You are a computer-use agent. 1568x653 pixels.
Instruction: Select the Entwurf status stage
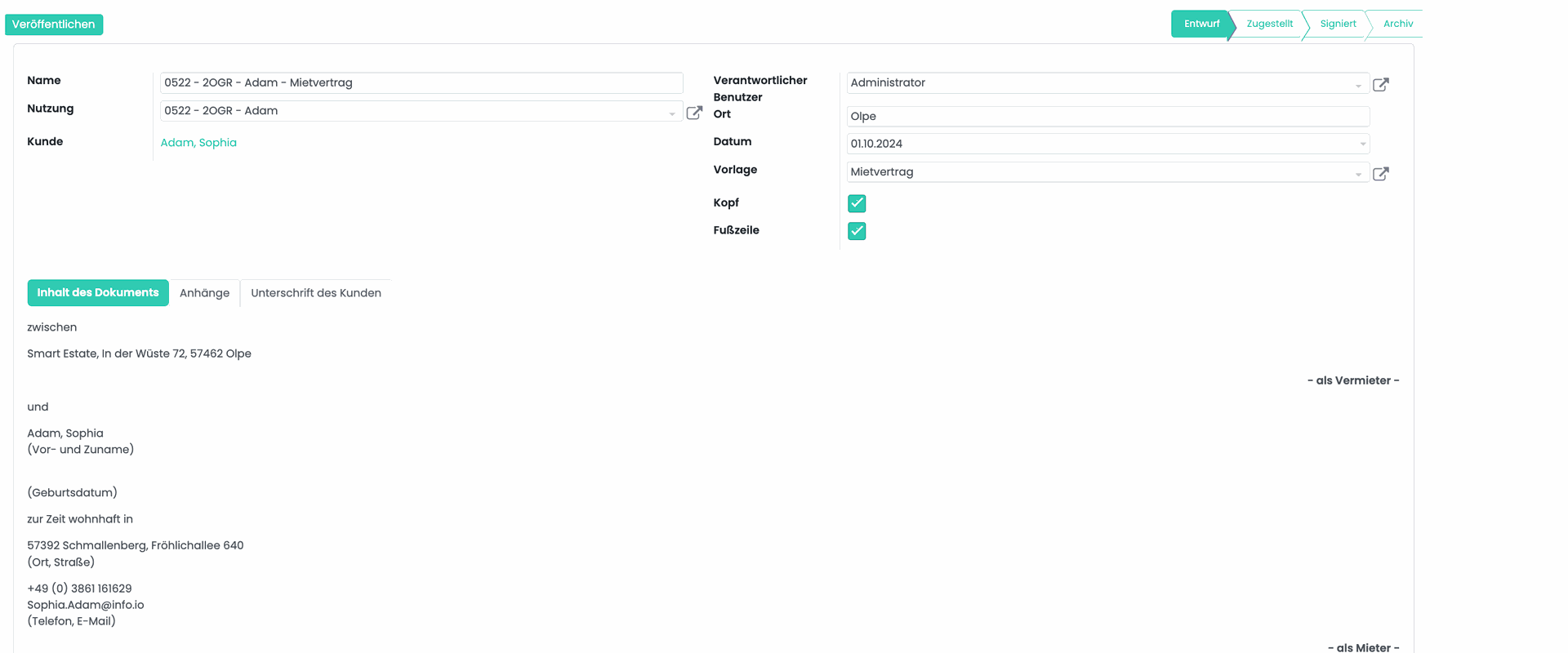[1200, 24]
